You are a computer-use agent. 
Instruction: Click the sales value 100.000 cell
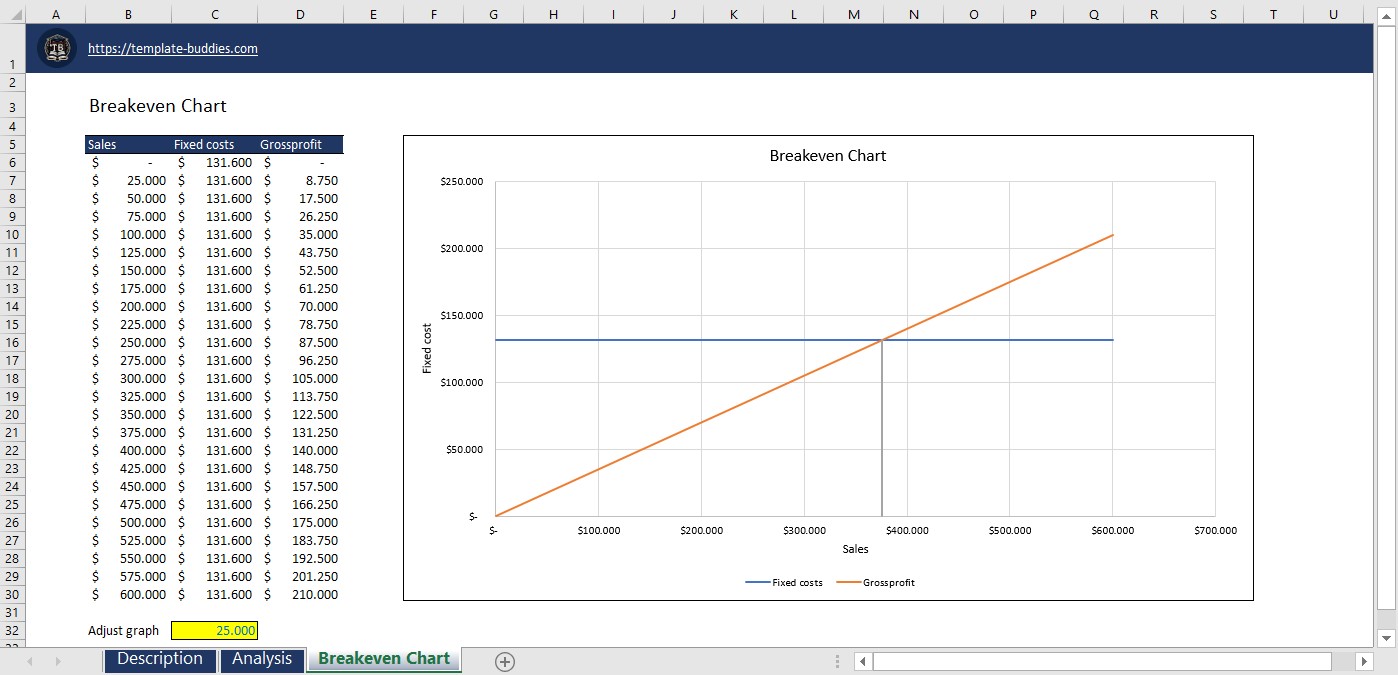pos(128,234)
